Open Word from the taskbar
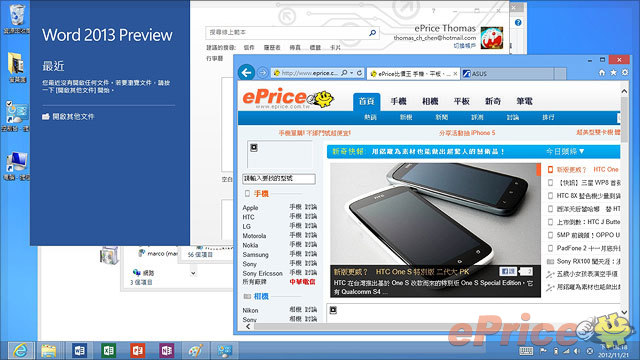This screenshot has height=360, width=640. click(79, 351)
